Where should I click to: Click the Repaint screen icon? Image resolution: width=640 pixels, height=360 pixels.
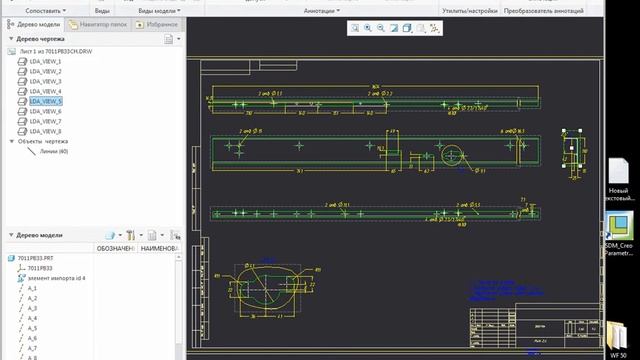click(394, 28)
